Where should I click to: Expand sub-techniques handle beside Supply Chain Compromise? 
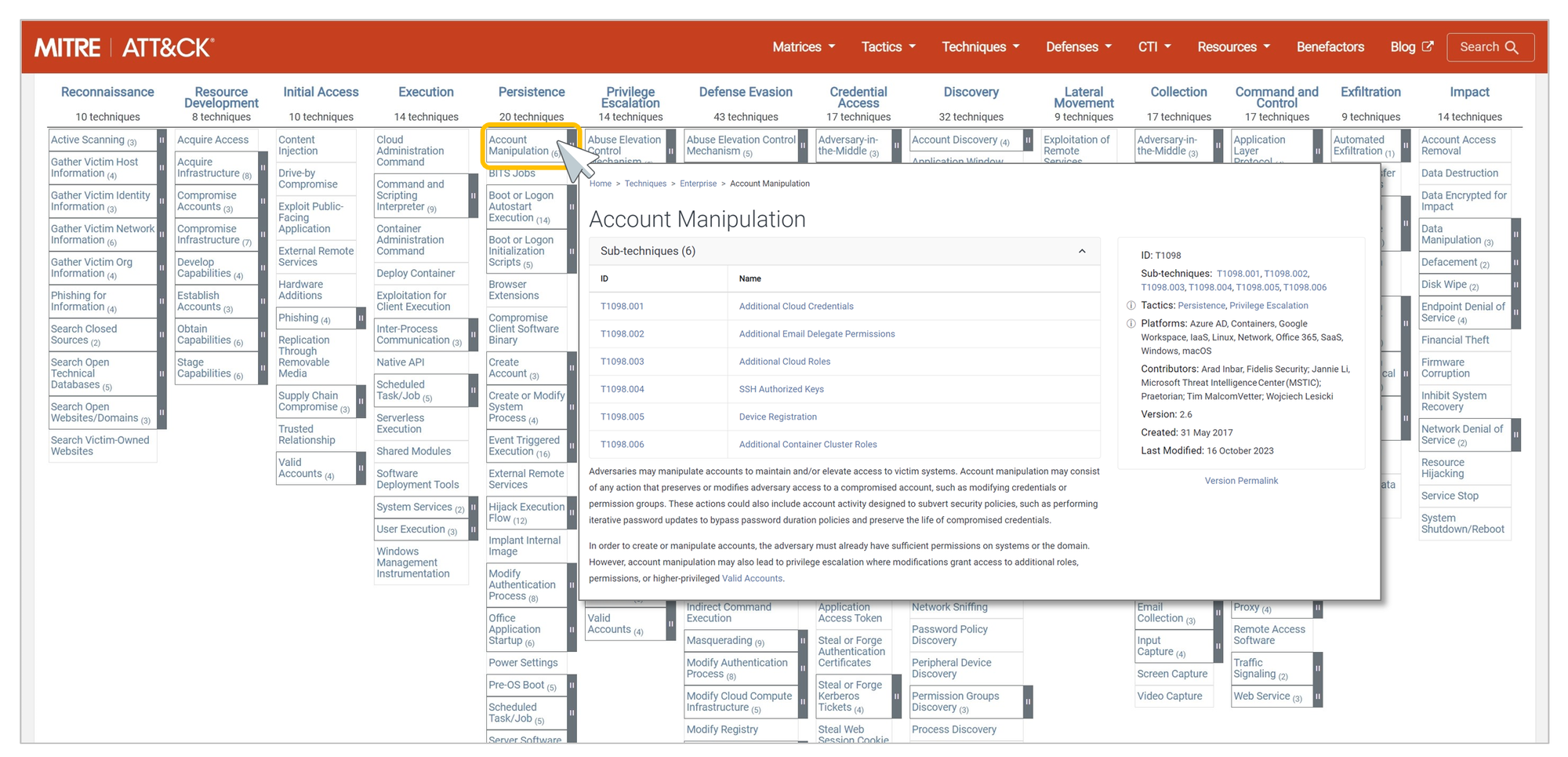point(361,402)
